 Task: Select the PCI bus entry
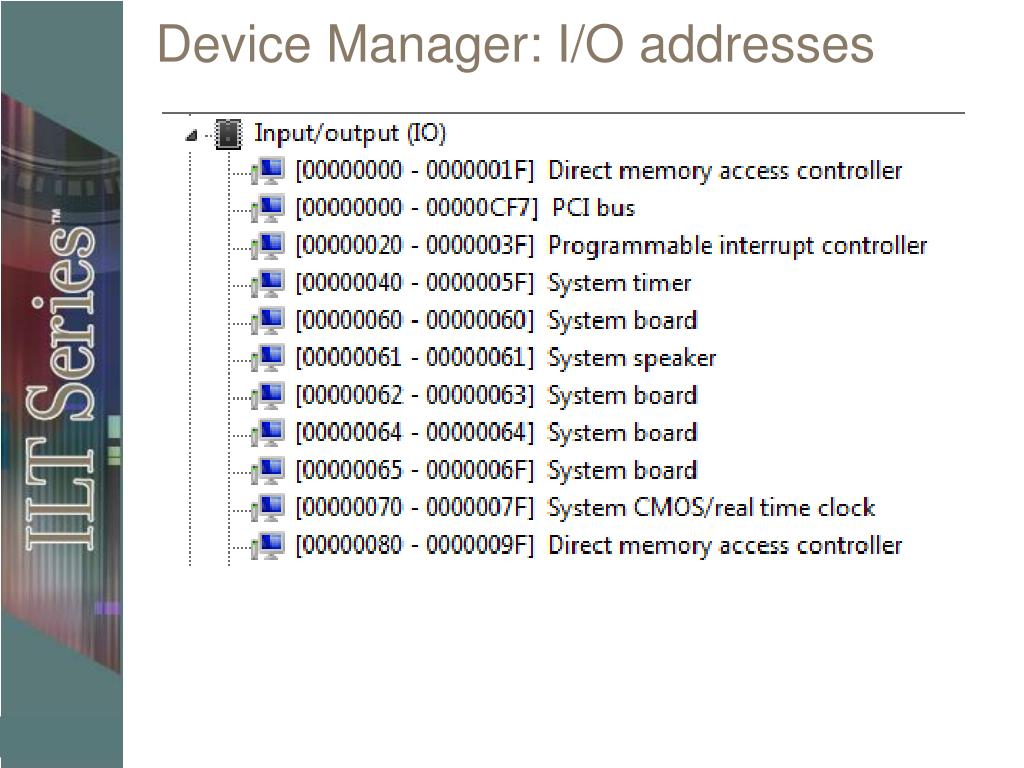pos(465,208)
